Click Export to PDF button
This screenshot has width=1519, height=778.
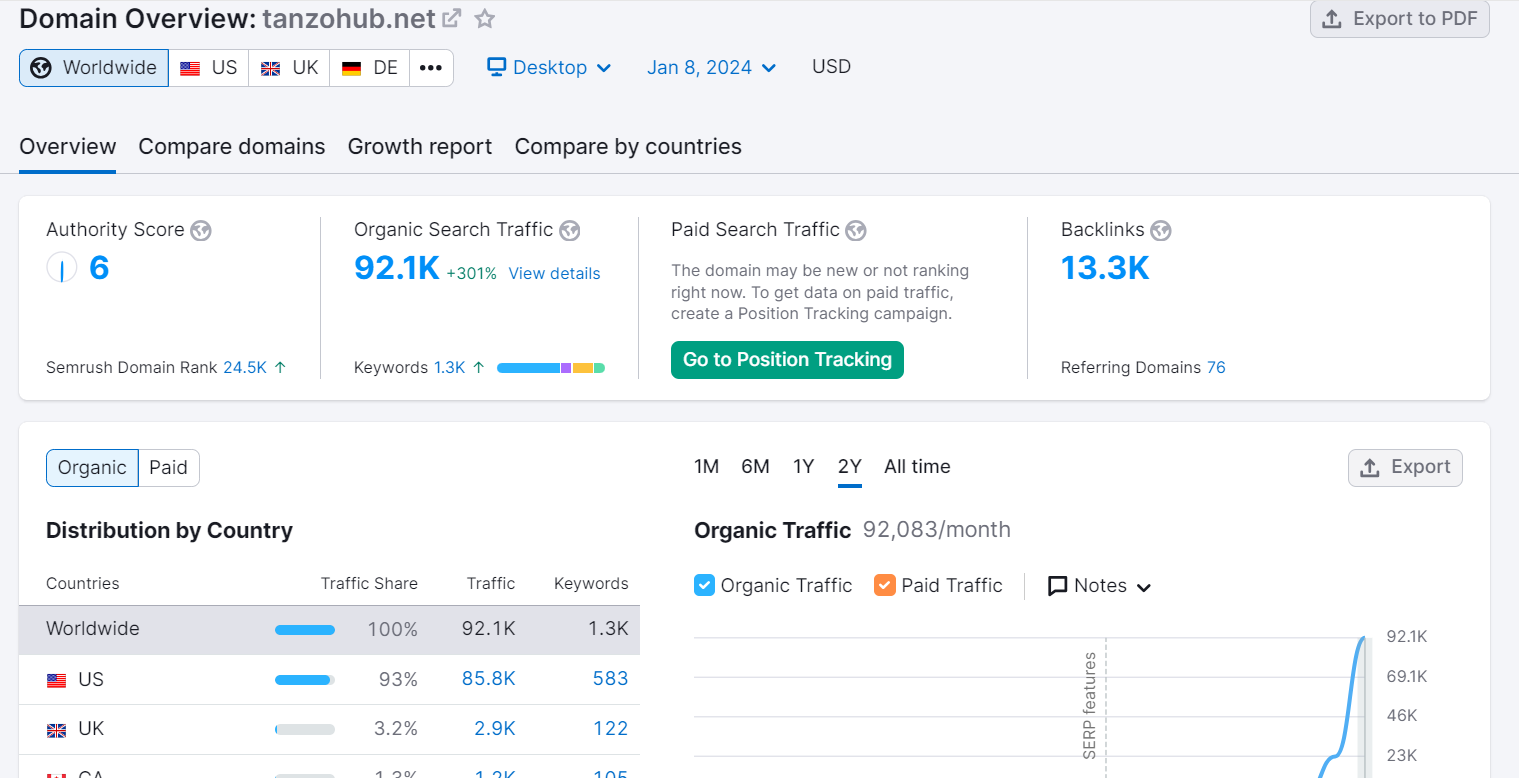(x=1400, y=19)
